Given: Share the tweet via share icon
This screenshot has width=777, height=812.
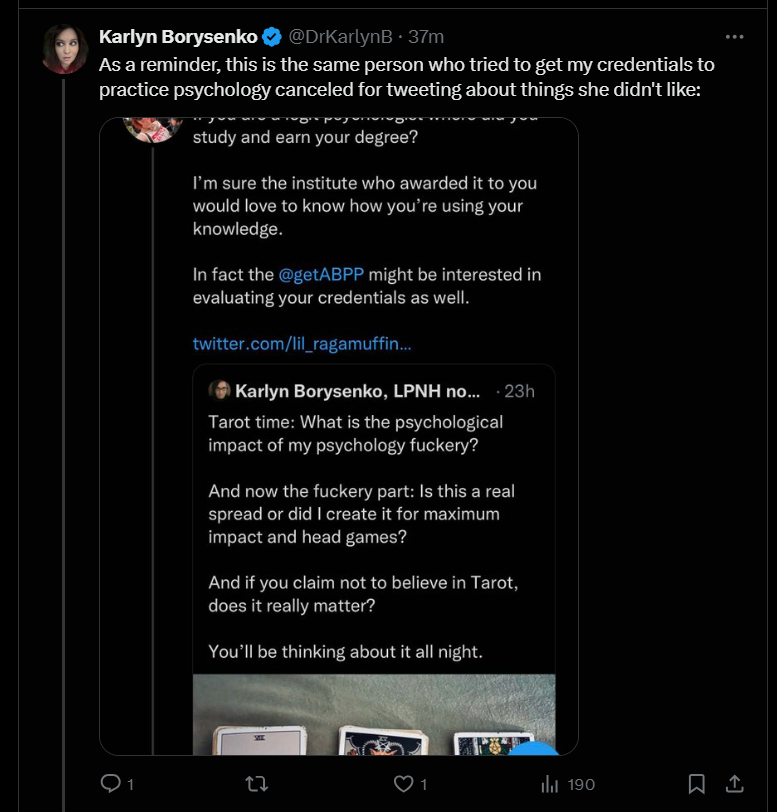Looking at the screenshot, I should (x=734, y=784).
